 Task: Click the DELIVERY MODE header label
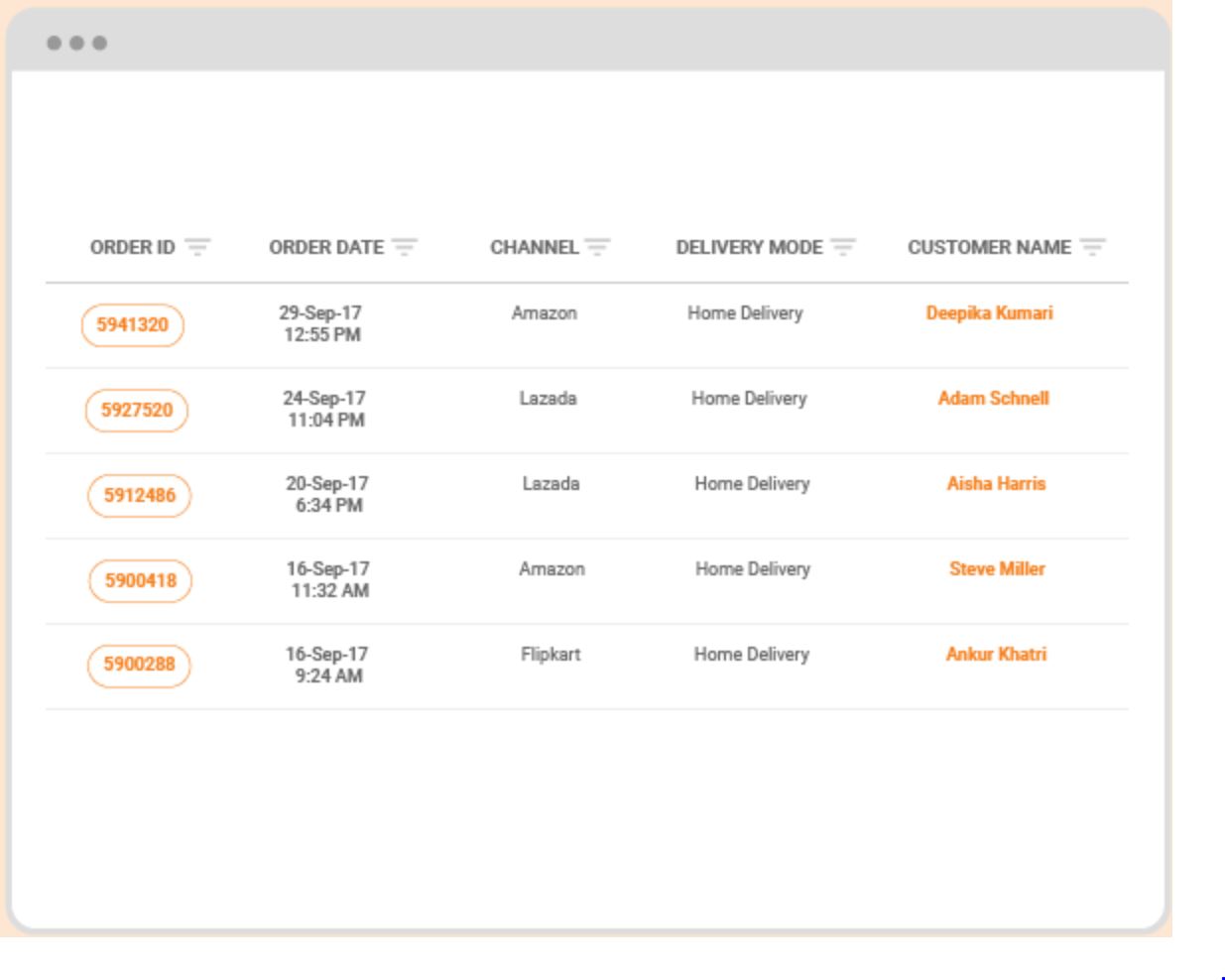coord(749,248)
